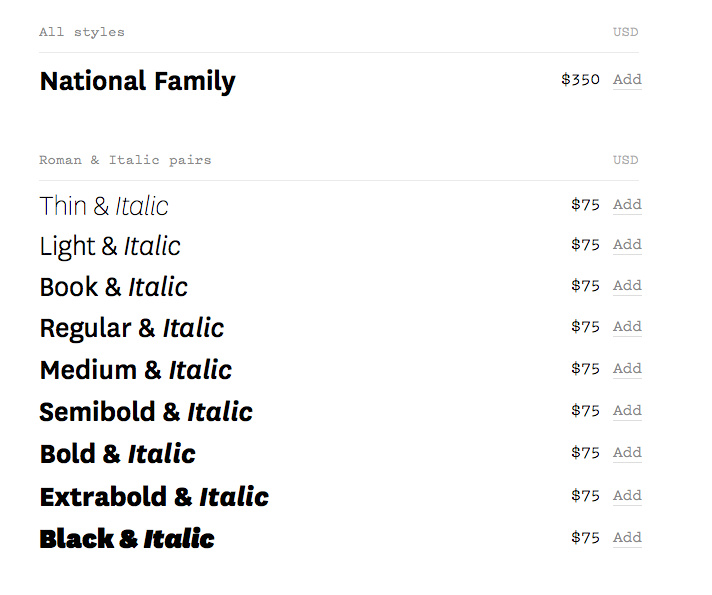Click the Medium & Italic style name
712x595 pixels.
(x=135, y=370)
